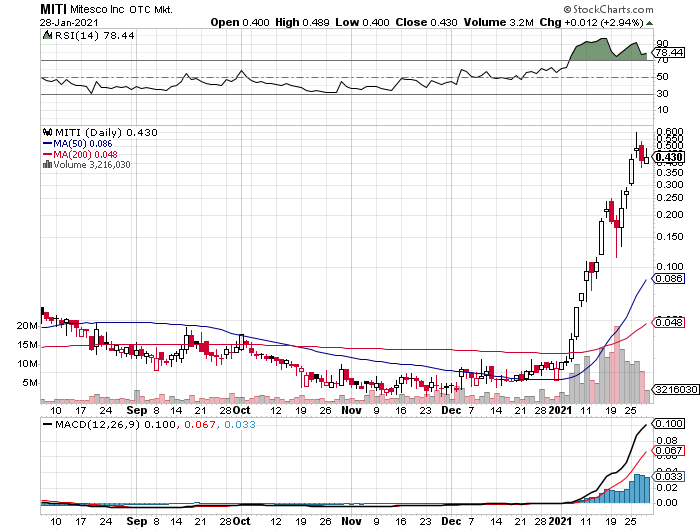Click the candlestick icon beside MITI (Daily)
This screenshot has width=700, height=530.
tap(47, 132)
